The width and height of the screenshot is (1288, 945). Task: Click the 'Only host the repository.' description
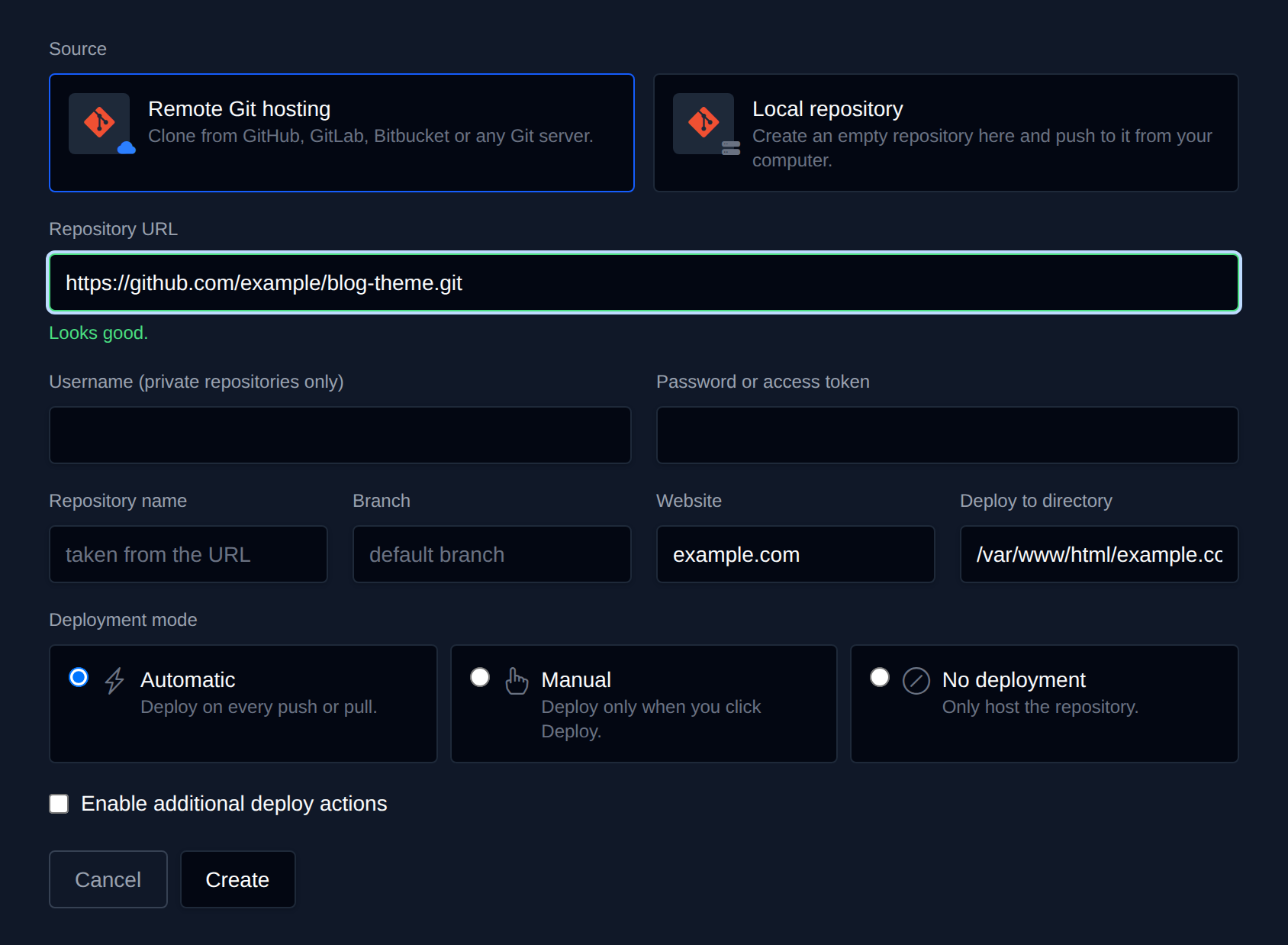click(x=1040, y=707)
